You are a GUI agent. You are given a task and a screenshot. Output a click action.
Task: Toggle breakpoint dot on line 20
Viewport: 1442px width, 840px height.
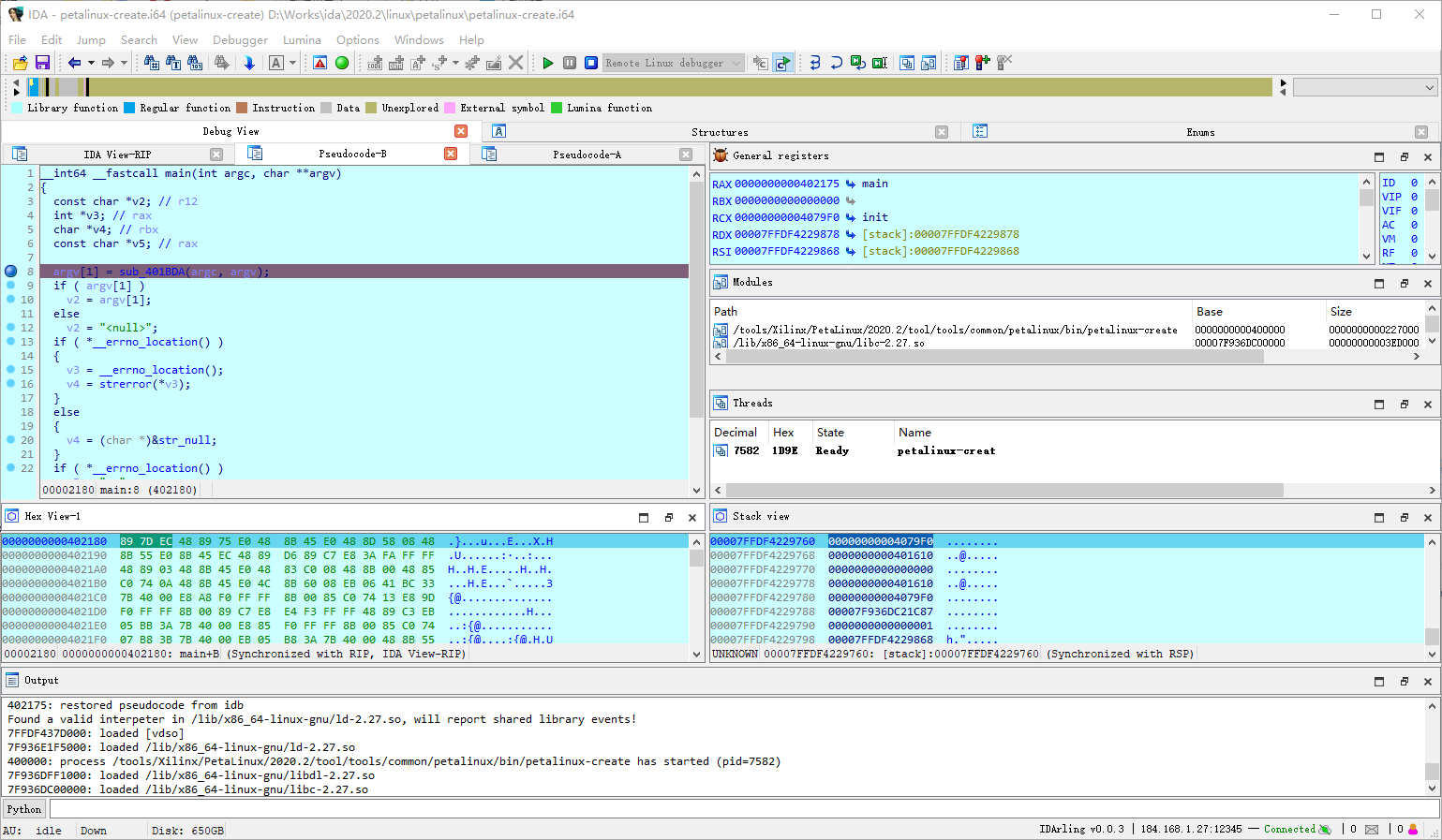pyautogui.click(x=11, y=440)
